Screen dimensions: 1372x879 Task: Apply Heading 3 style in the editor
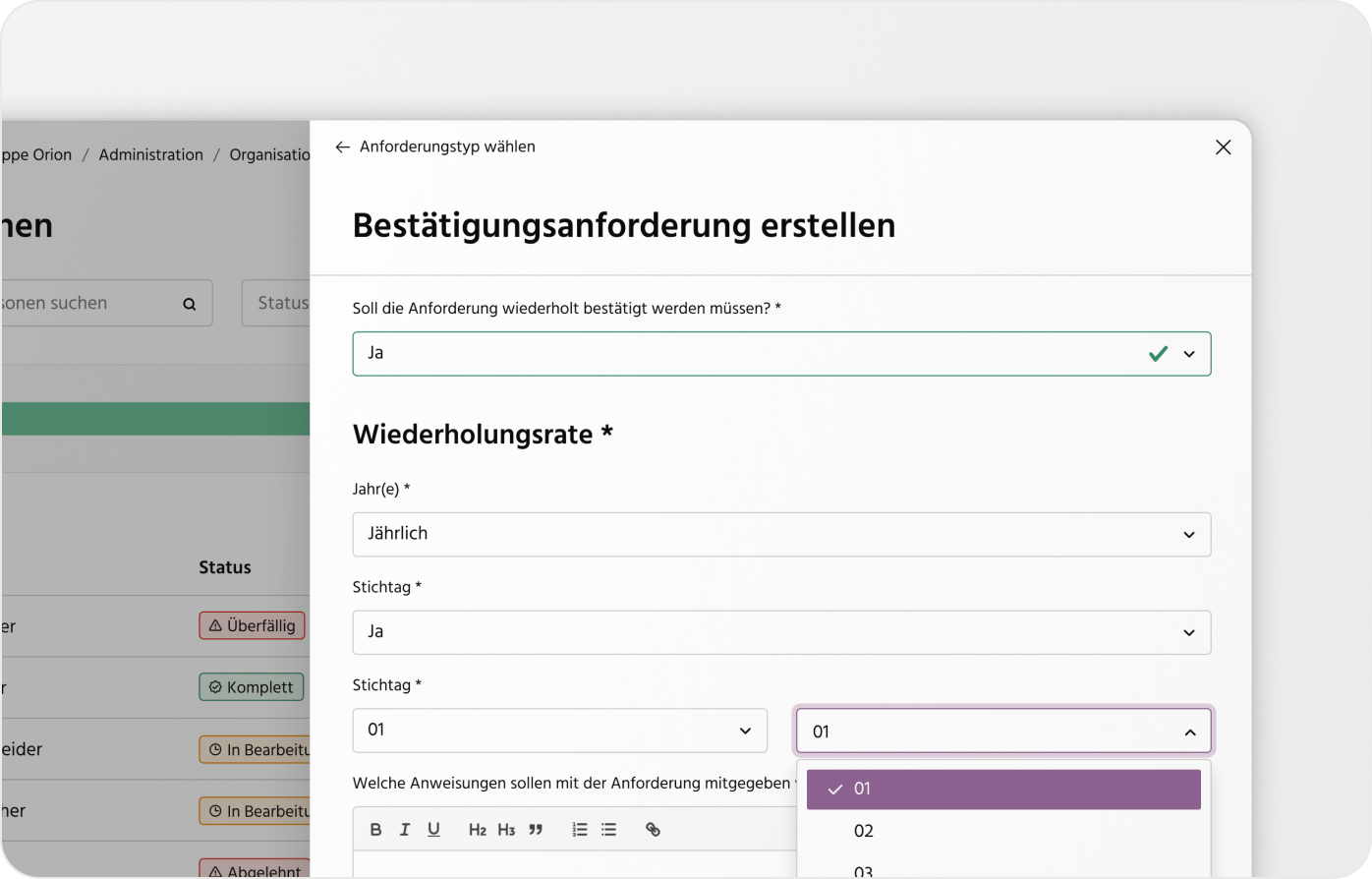505,829
